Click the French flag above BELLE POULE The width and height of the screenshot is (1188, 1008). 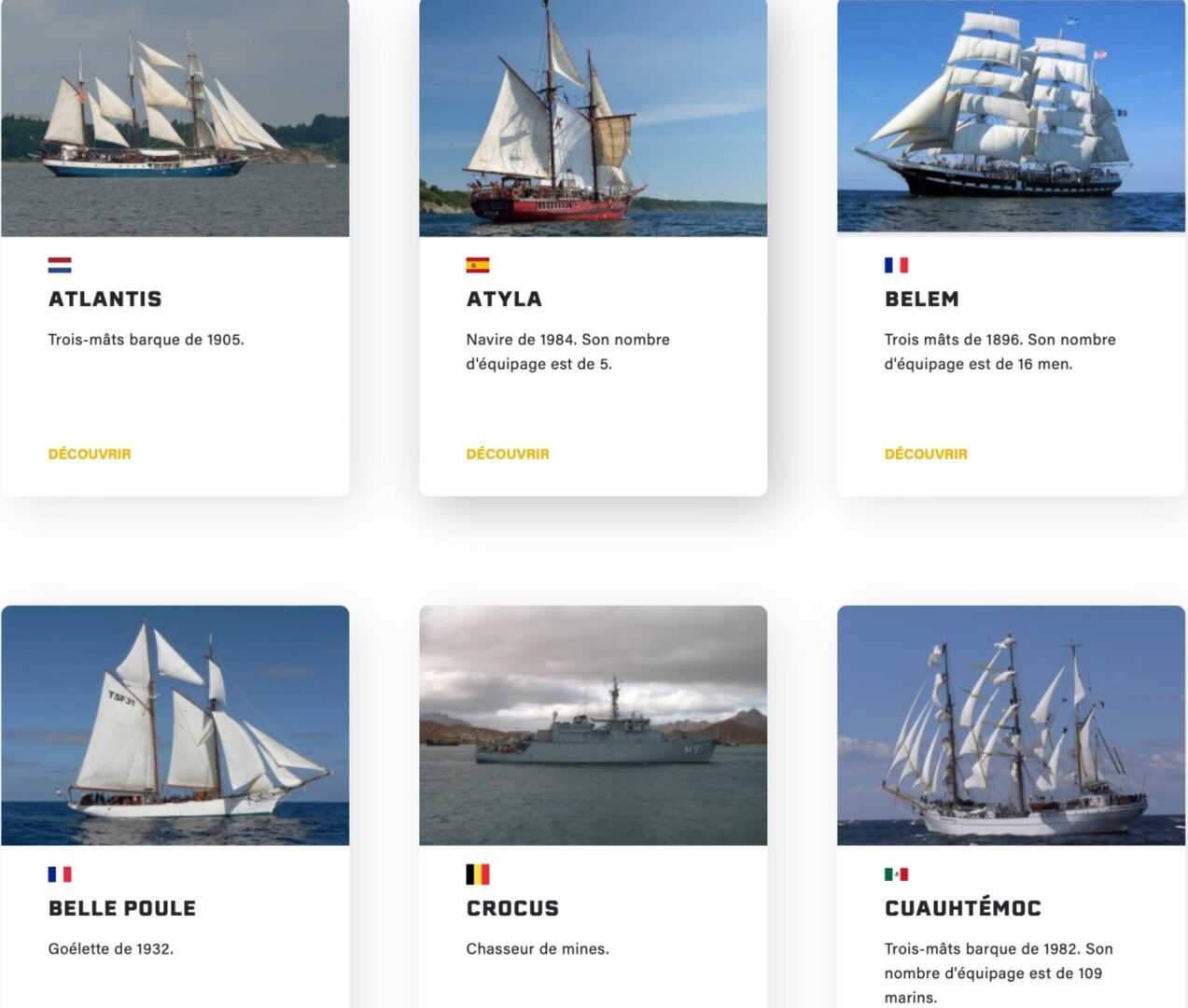pos(58,875)
